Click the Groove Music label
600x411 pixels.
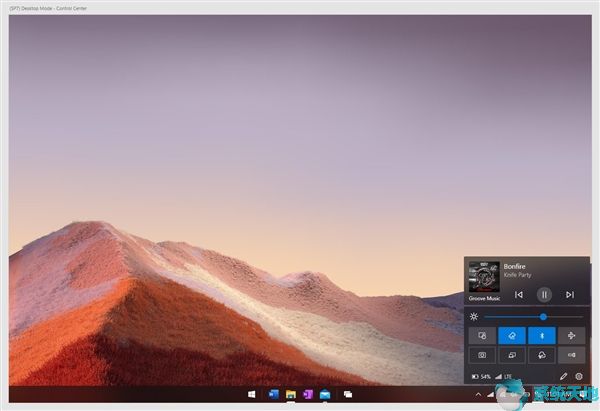click(484, 298)
